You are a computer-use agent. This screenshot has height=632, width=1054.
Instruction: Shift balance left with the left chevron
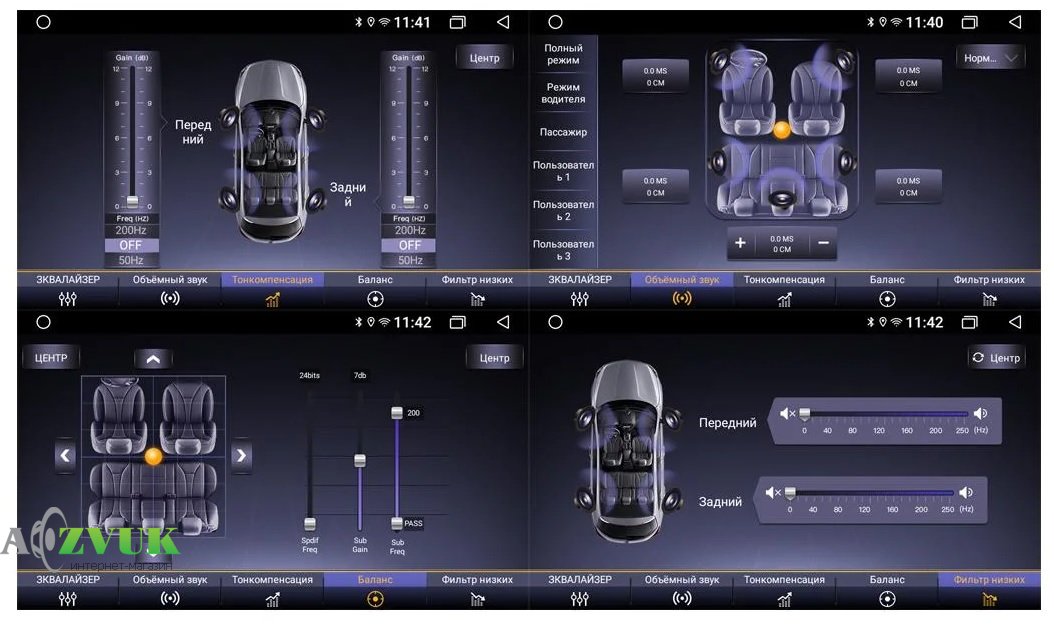click(65, 455)
